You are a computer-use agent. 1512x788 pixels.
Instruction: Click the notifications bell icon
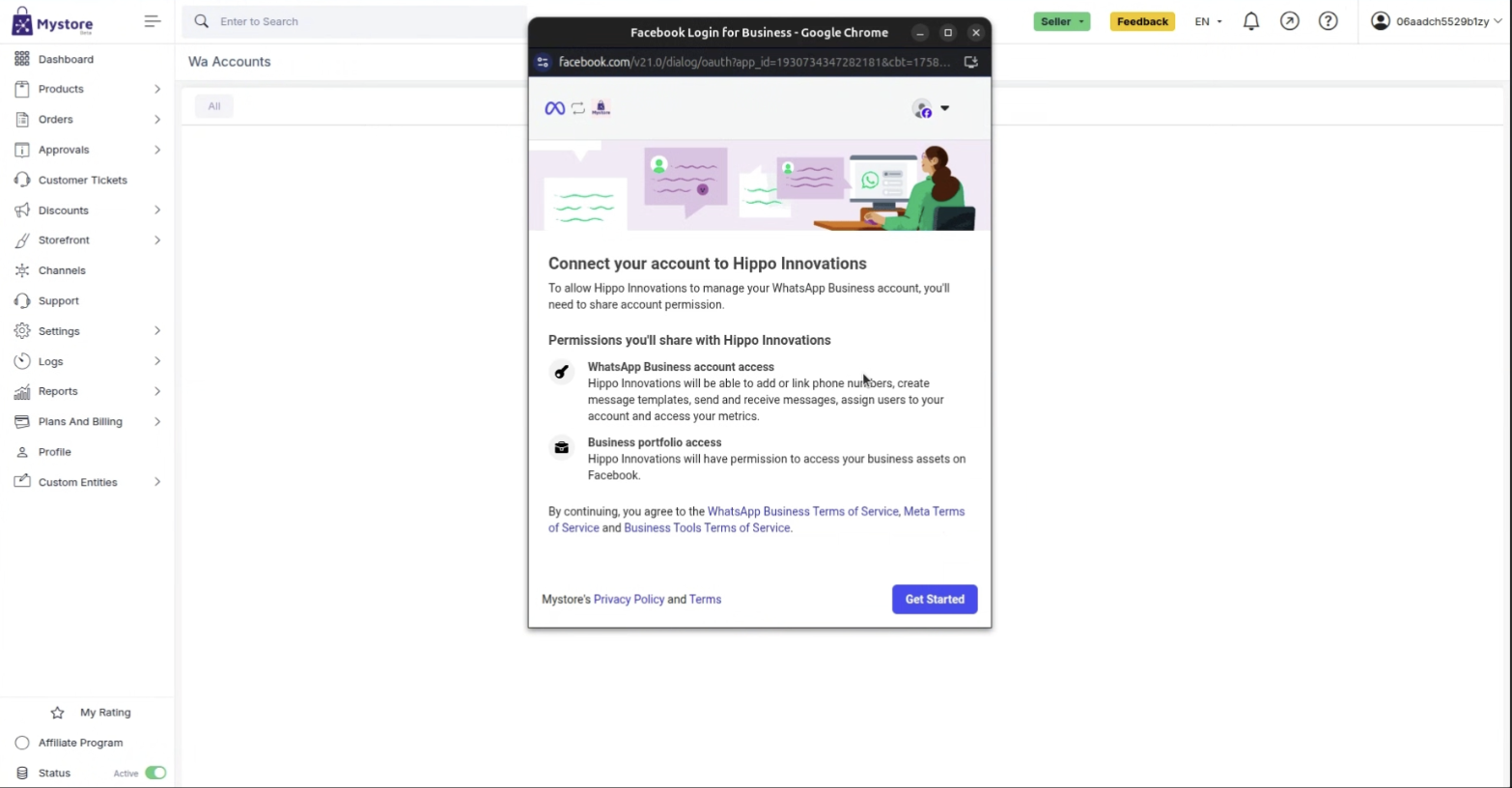pyautogui.click(x=1250, y=21)
